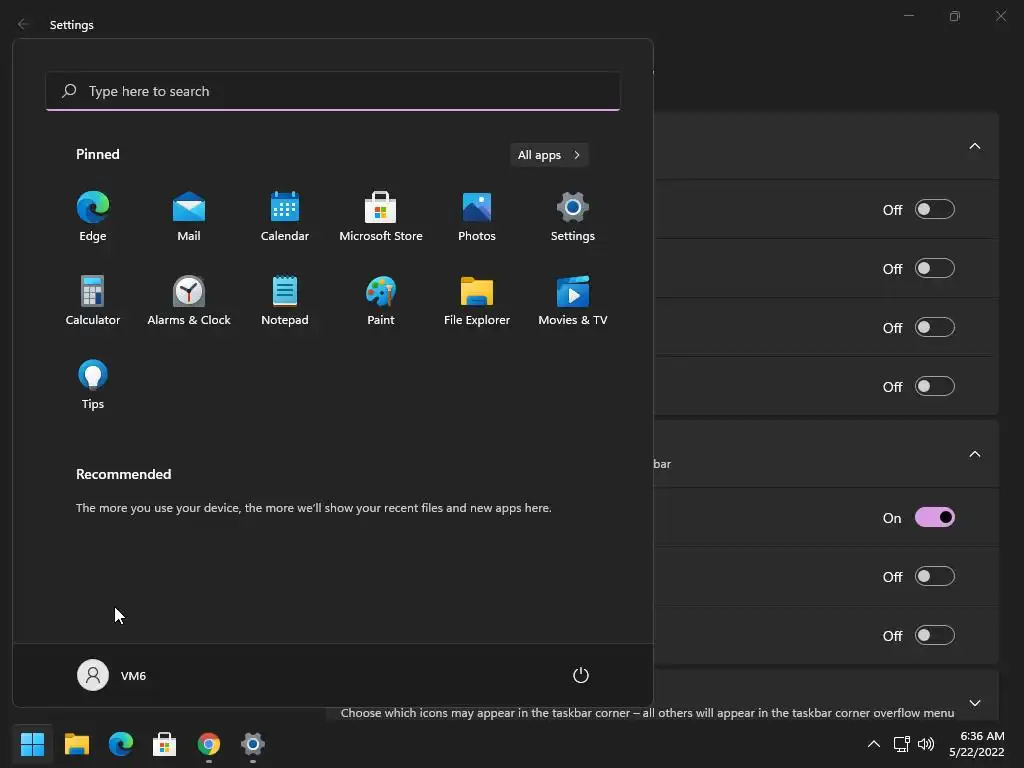Click the power button in Start menu

581,675
